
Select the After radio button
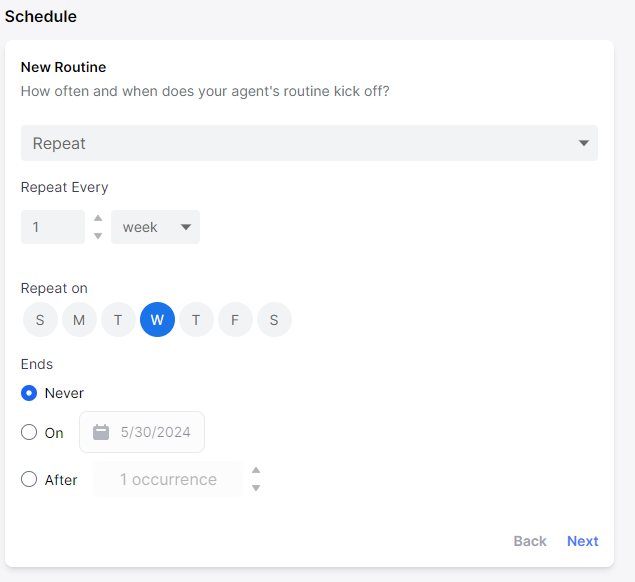(29, 479)
